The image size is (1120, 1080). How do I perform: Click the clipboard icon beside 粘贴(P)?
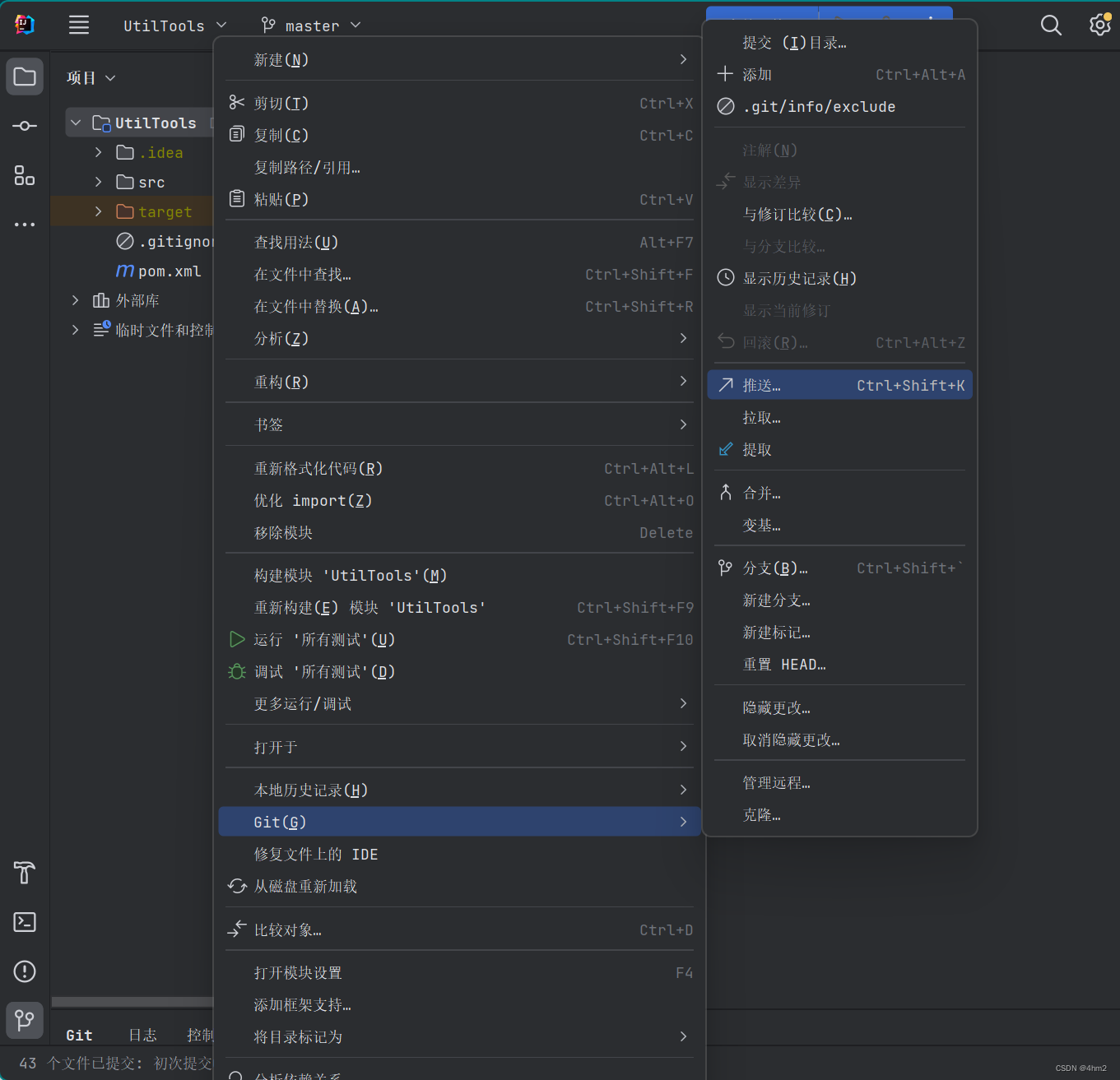click(x=237, y=198)
